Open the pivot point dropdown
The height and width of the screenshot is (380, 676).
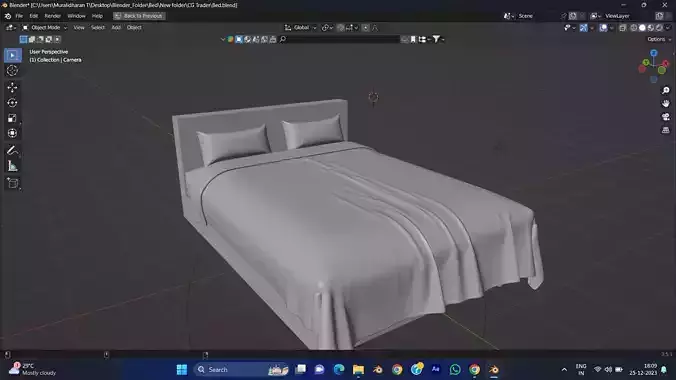pos(328,28)
